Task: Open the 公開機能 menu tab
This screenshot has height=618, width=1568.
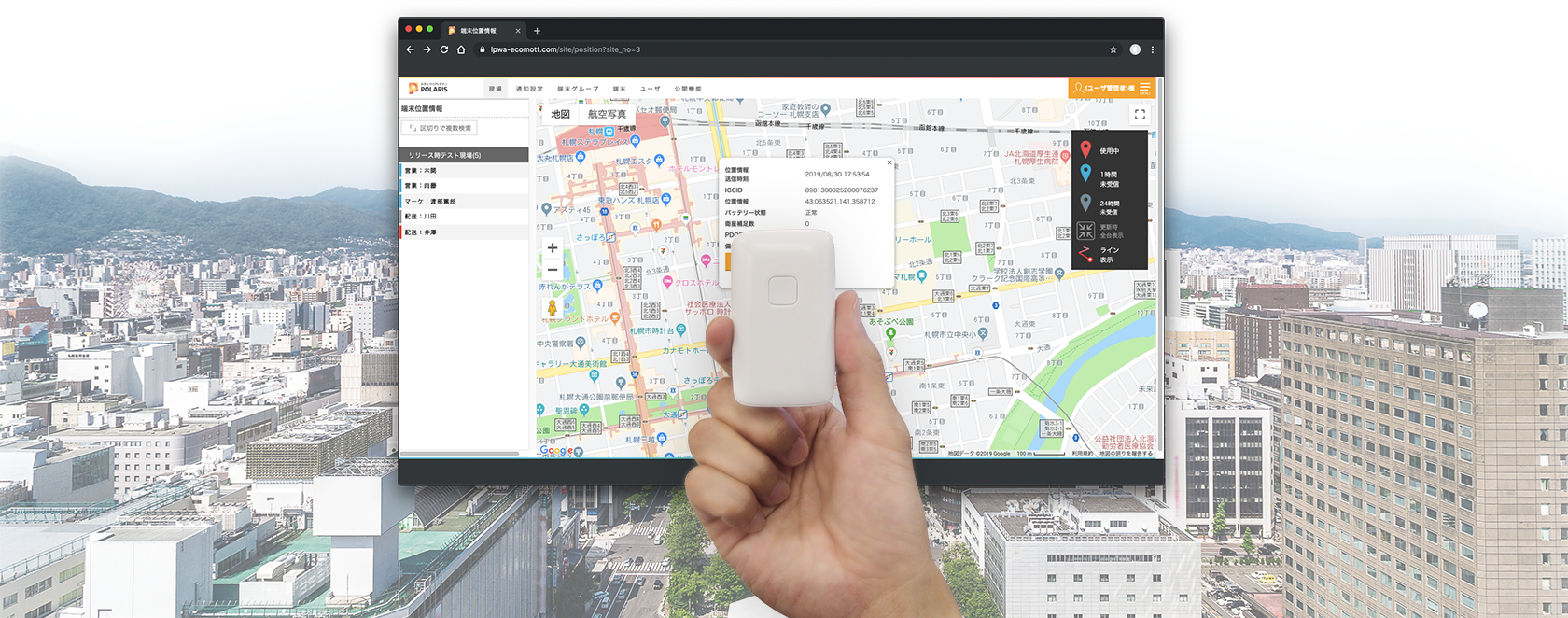Action: tap(688, 89)
